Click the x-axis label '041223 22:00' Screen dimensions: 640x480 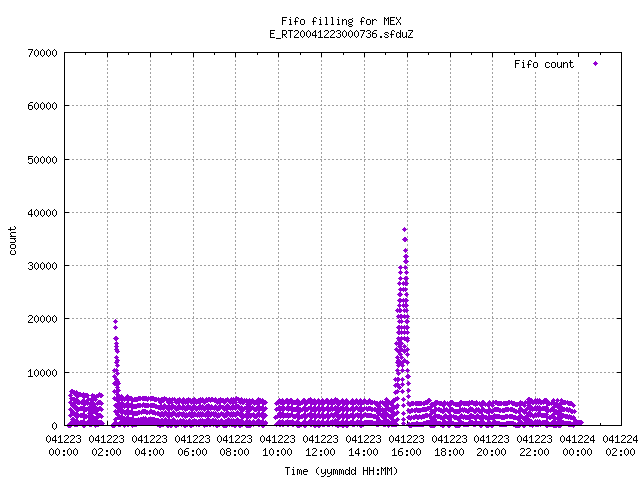[x=534, y=446]
